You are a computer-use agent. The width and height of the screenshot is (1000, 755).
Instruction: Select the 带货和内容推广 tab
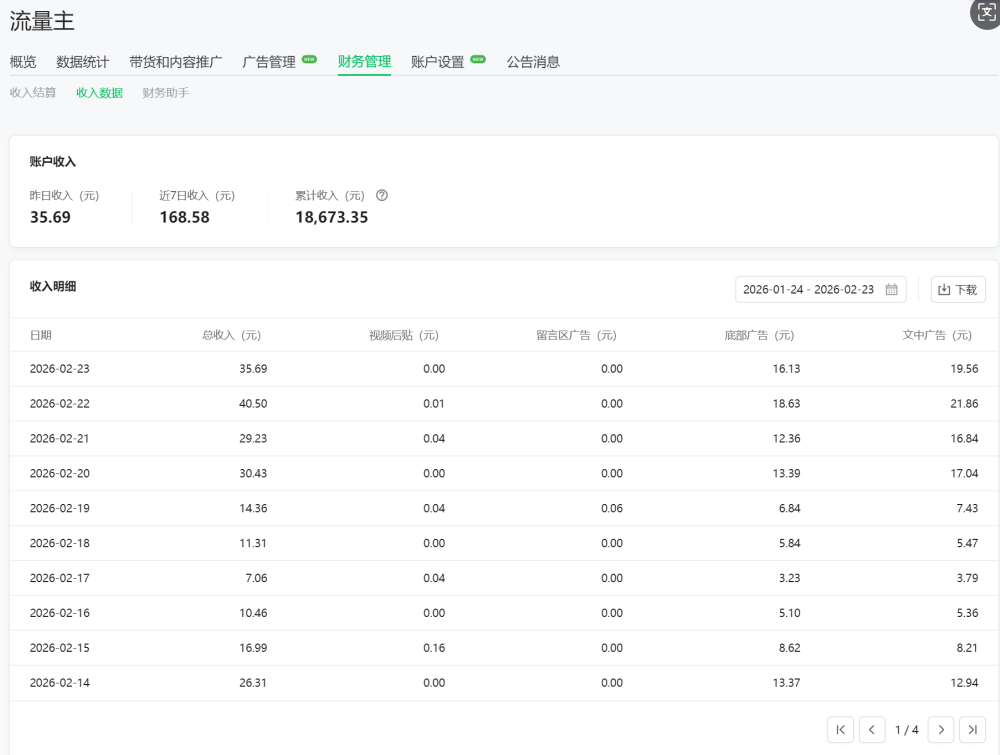[x=176, y=62]
